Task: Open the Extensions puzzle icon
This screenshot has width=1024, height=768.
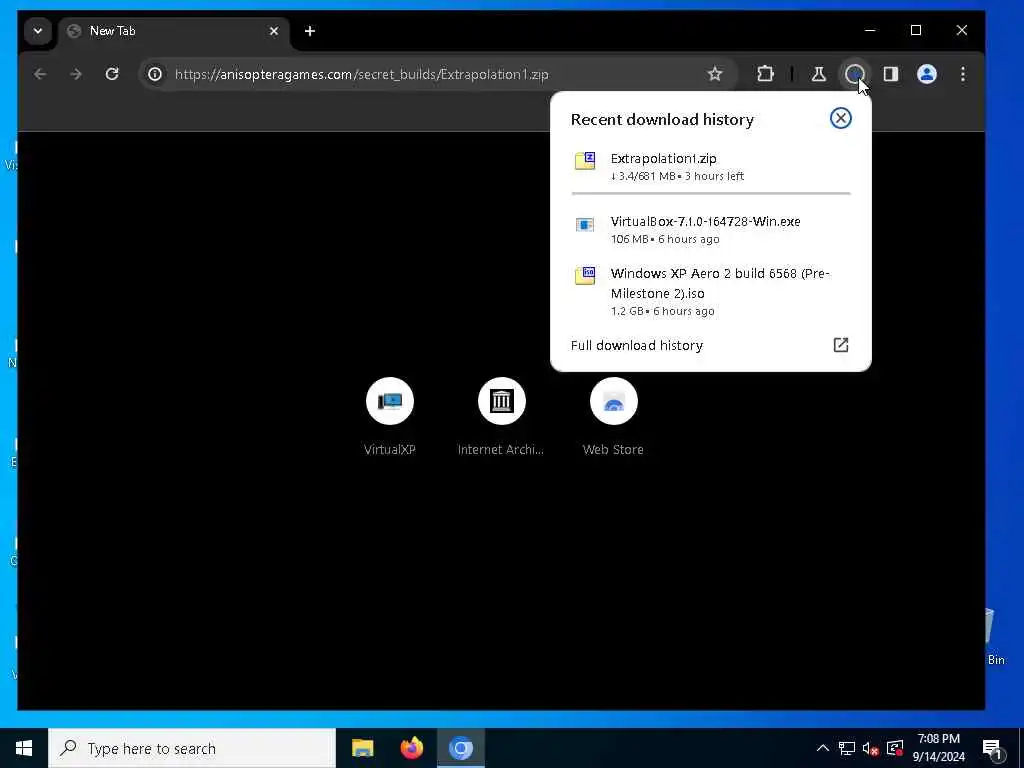Action: [765, 74]
